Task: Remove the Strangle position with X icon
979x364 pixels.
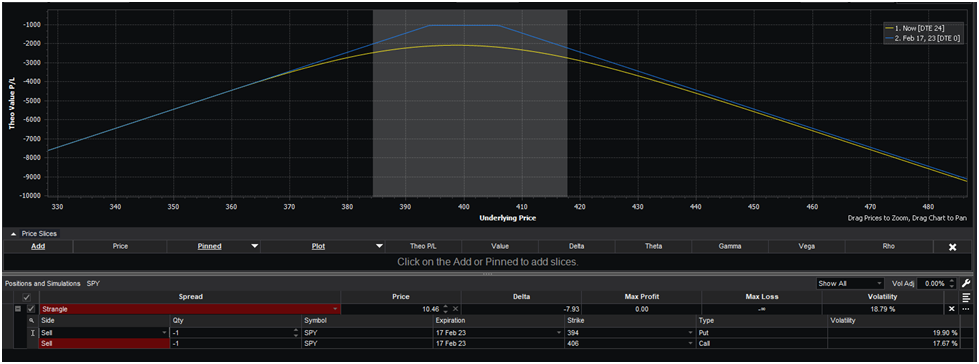Action: point(952,309)
